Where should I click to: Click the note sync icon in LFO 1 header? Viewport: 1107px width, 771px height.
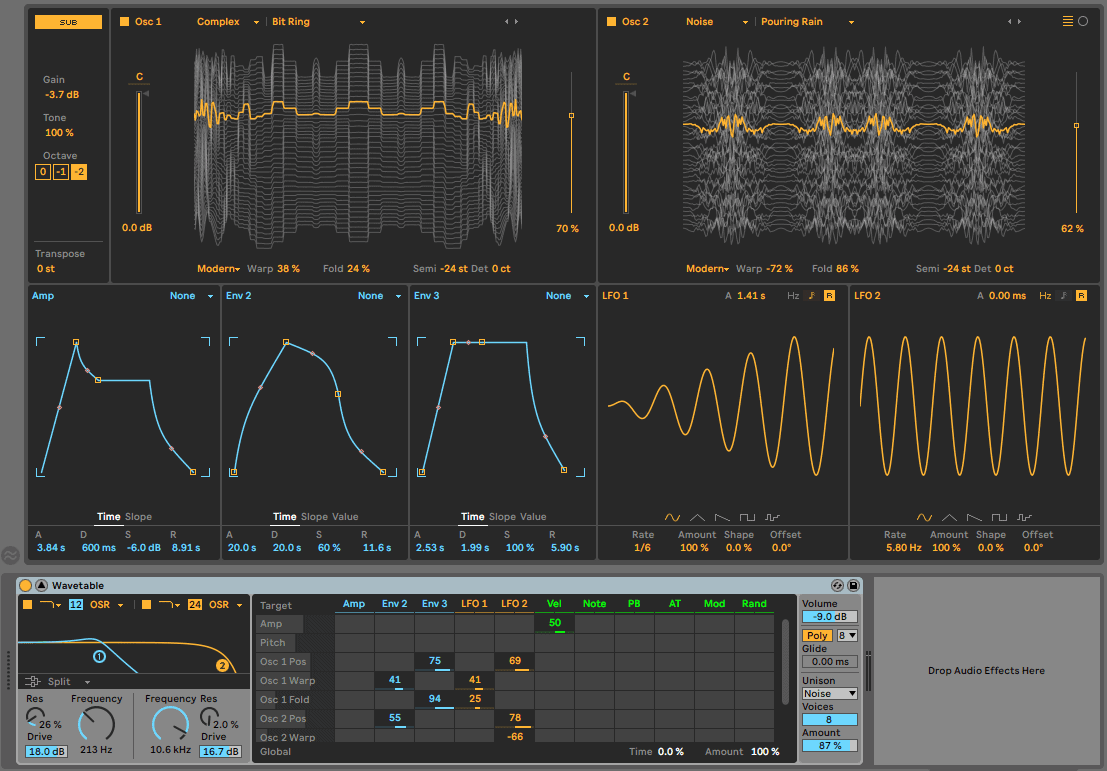pyautogui.click(x=811, y=296)
